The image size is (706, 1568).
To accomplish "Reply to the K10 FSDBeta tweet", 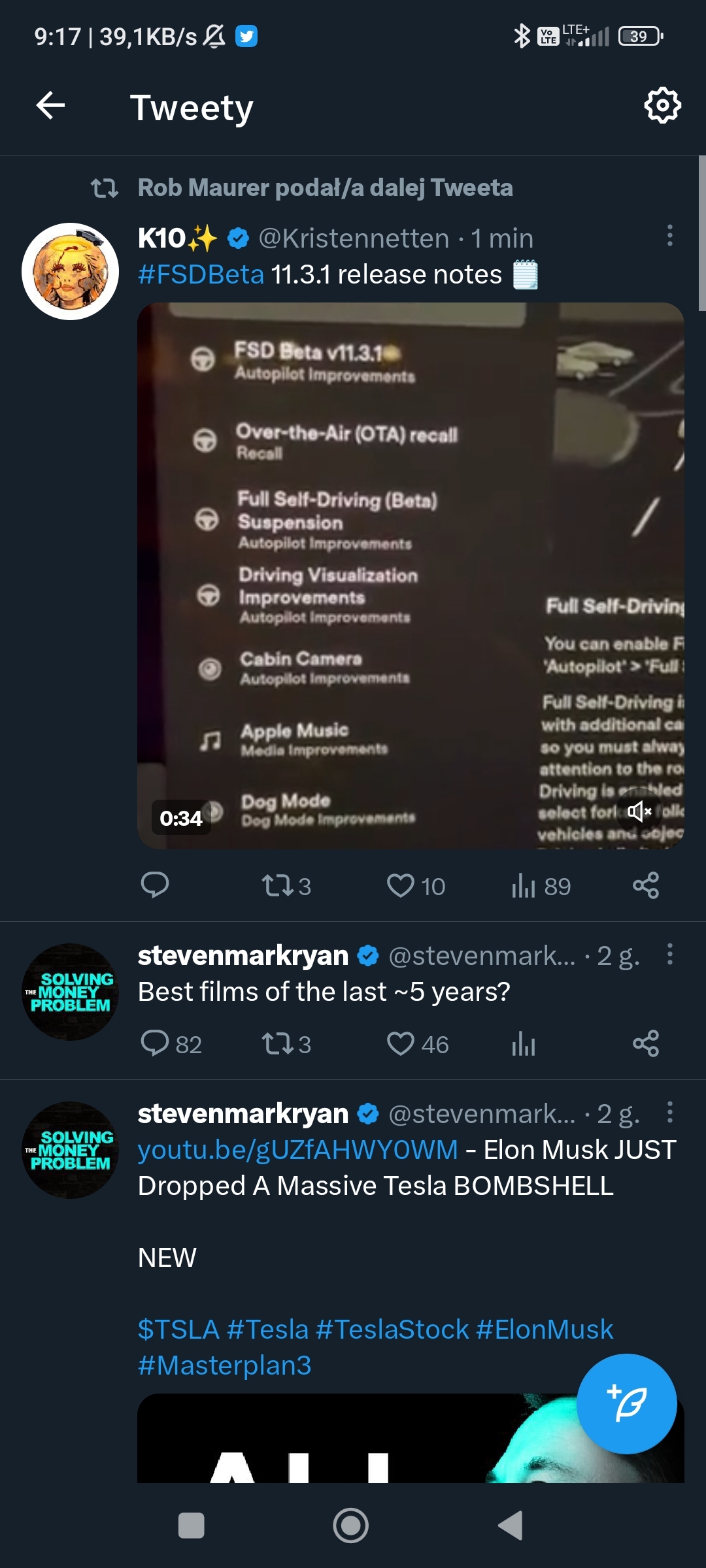I will [x=155, y=885].
